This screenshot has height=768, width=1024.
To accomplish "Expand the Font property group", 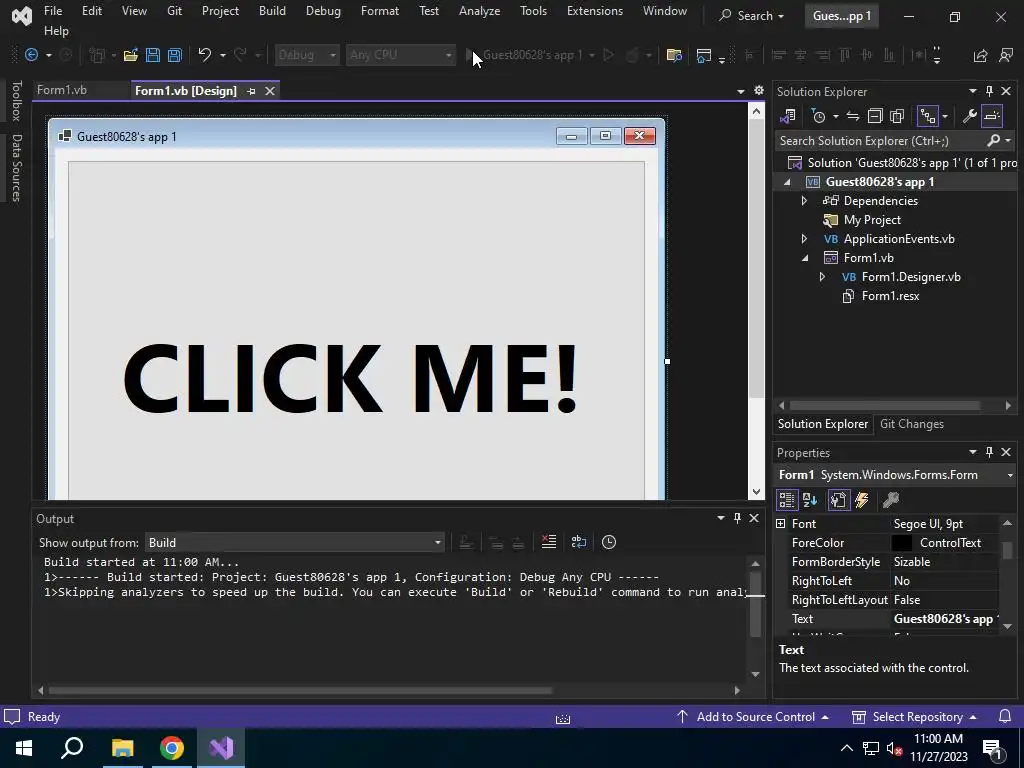I will click(x=780, y=524).
